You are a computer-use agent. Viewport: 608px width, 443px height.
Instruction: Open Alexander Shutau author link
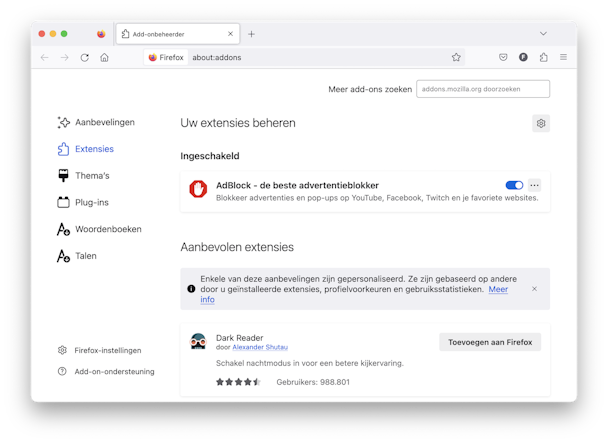click(260, 347)
